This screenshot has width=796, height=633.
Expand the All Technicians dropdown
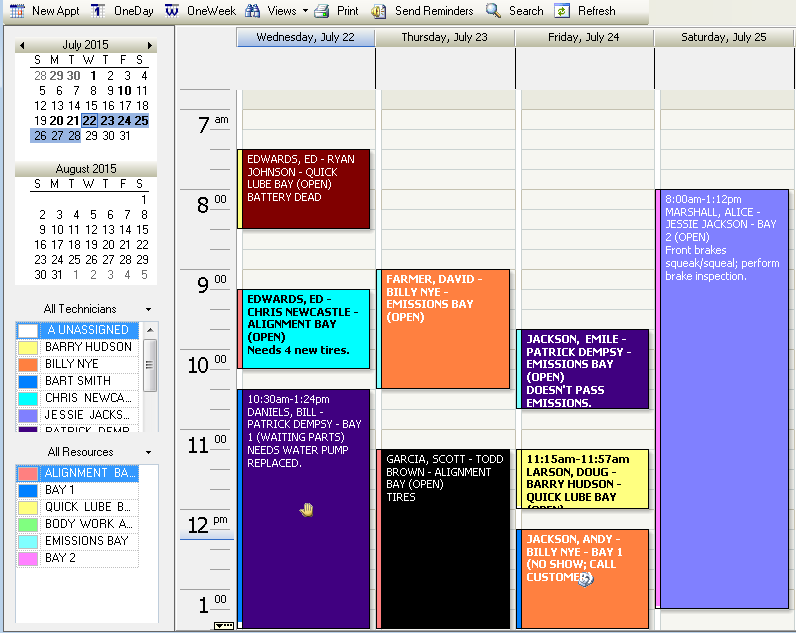pyautogui.click(x=148, y=310)
